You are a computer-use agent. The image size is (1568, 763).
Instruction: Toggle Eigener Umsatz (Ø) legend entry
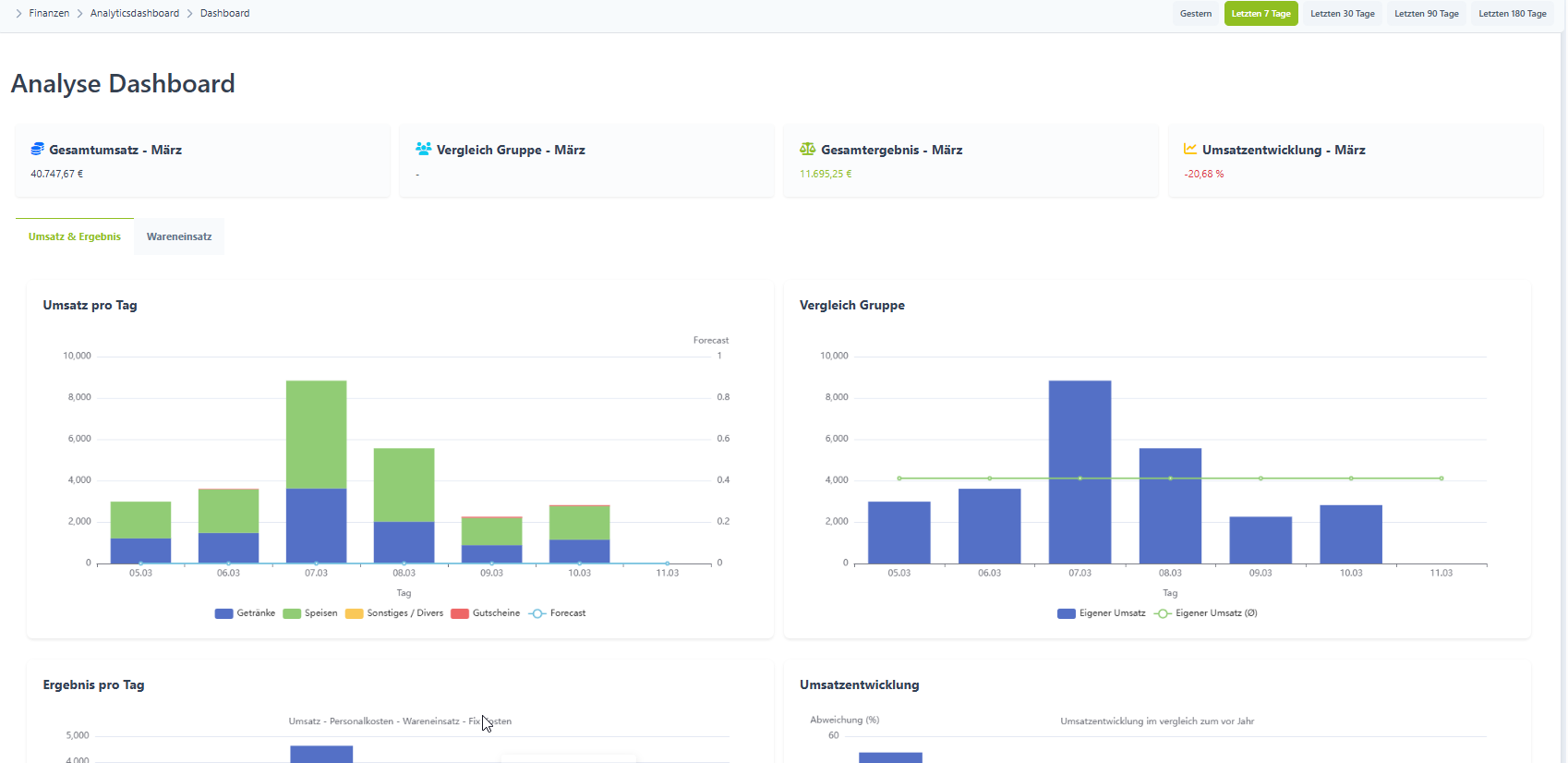pyautogui.click(x=1206, y=613)
